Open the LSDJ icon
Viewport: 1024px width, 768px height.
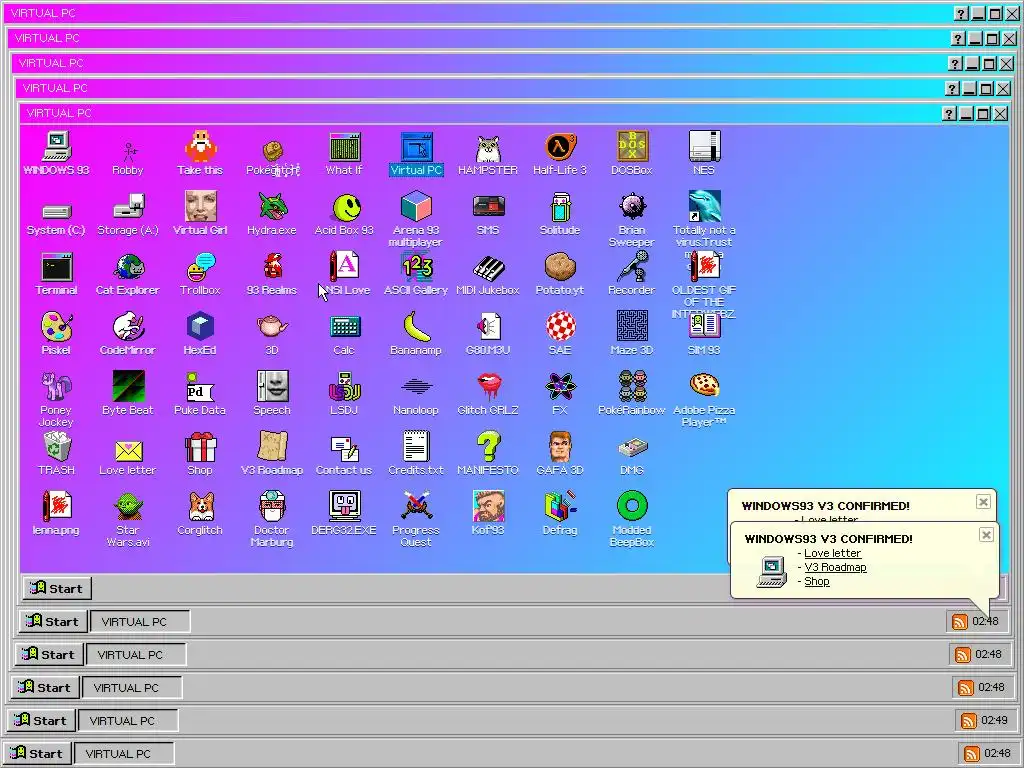(344, 394)
